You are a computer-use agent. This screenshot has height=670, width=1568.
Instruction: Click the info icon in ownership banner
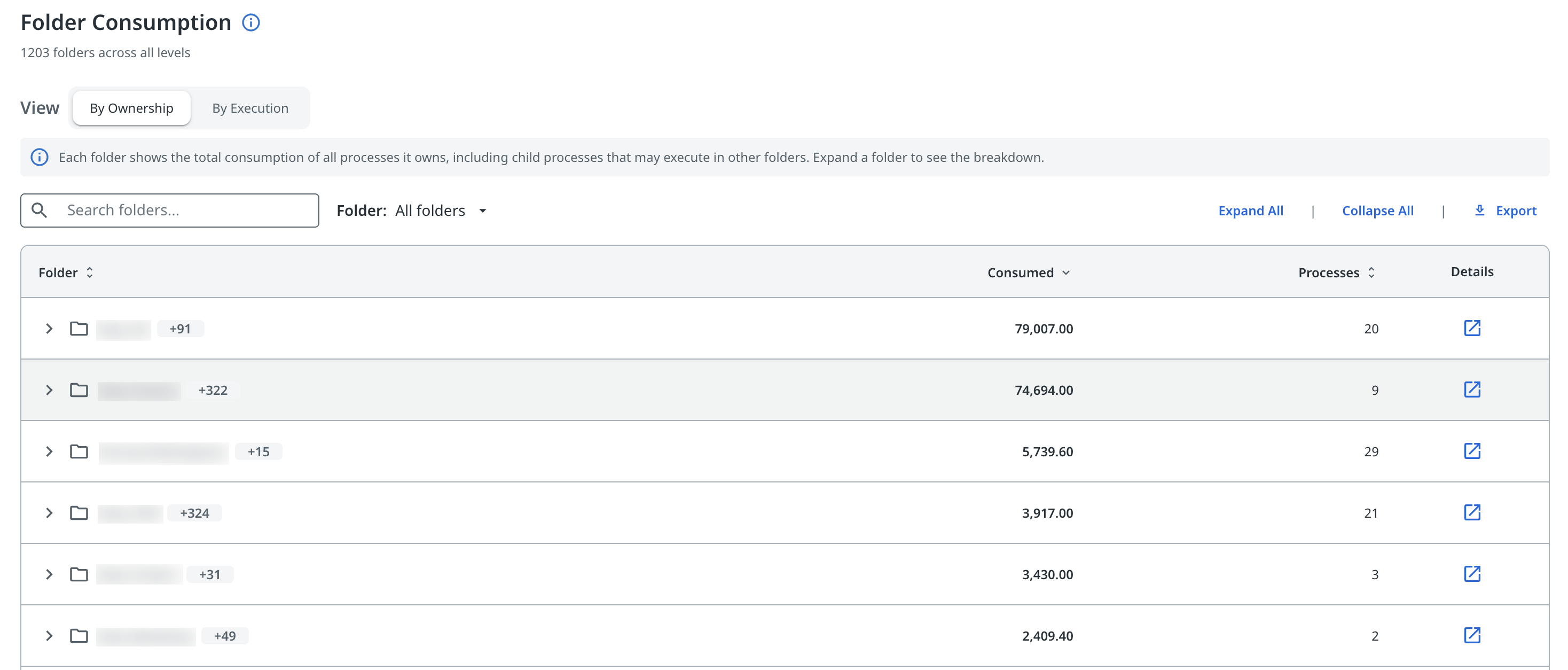click(x=40, y=157)
